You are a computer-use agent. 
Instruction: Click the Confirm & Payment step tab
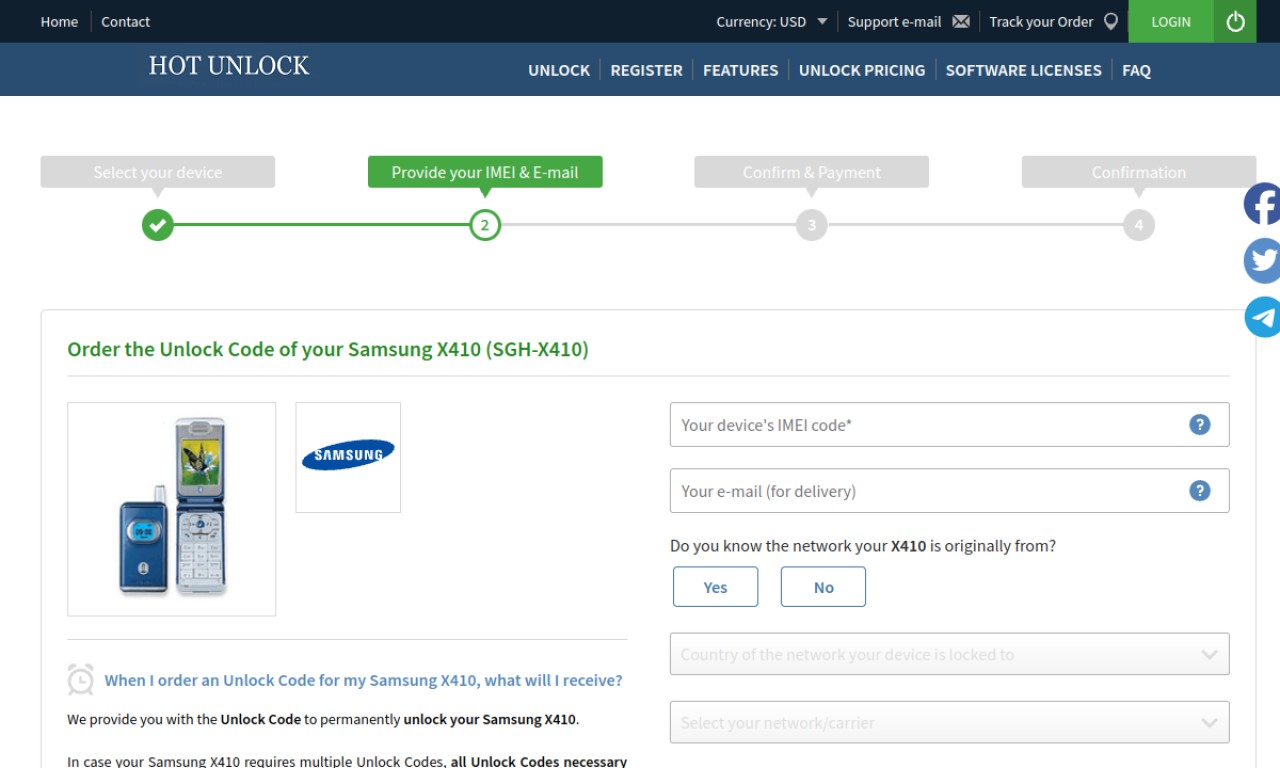(x=811, y=172)
